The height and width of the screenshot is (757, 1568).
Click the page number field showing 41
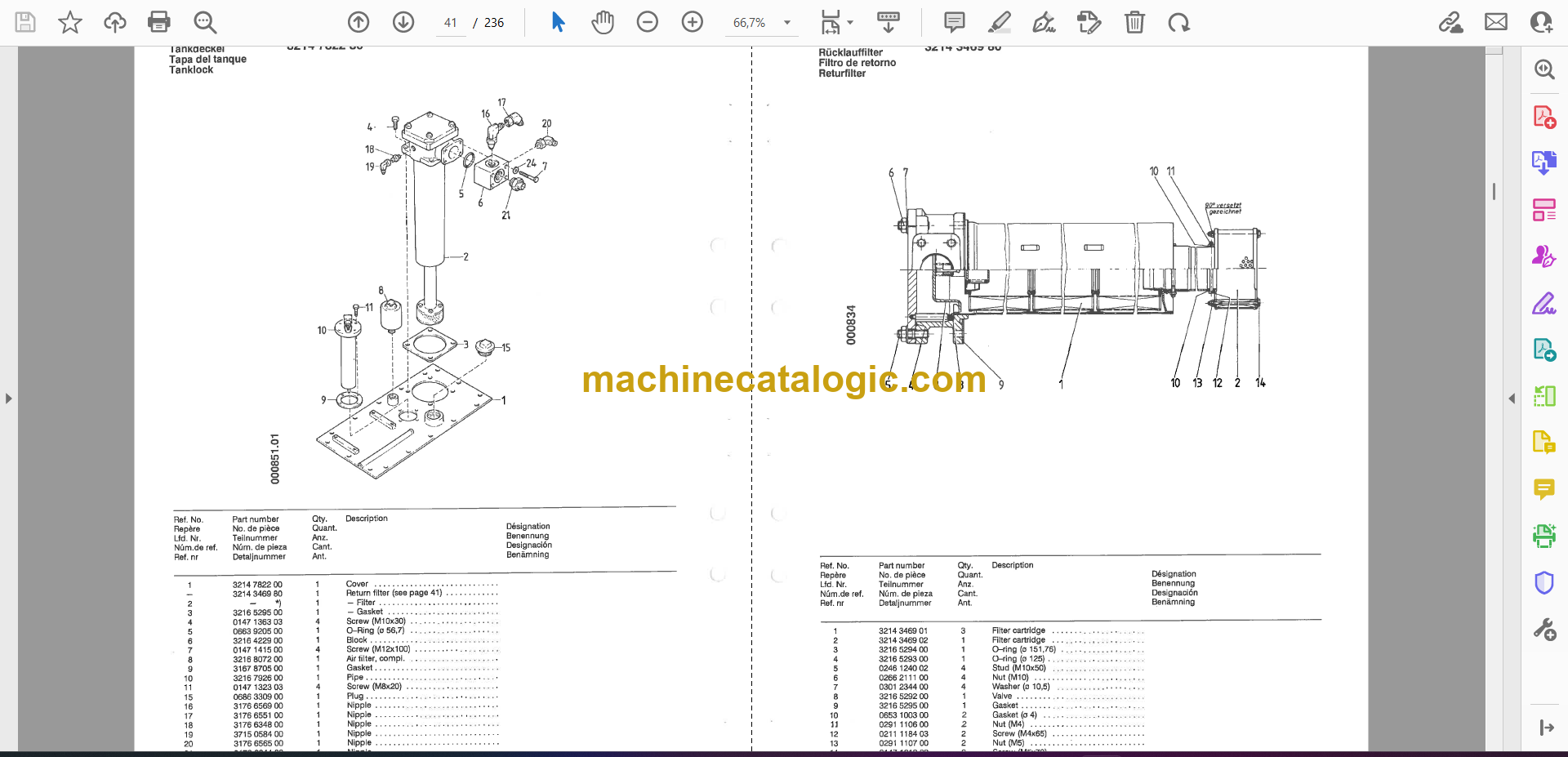(451, 23)
